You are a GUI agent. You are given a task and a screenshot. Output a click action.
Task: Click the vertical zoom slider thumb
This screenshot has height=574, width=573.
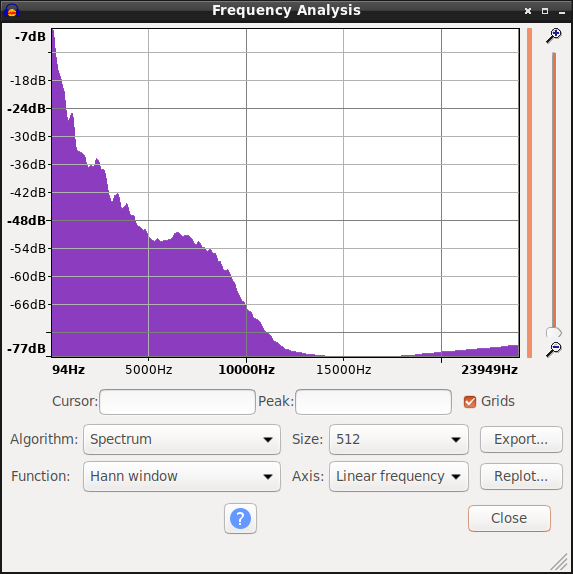click(554, 332)
